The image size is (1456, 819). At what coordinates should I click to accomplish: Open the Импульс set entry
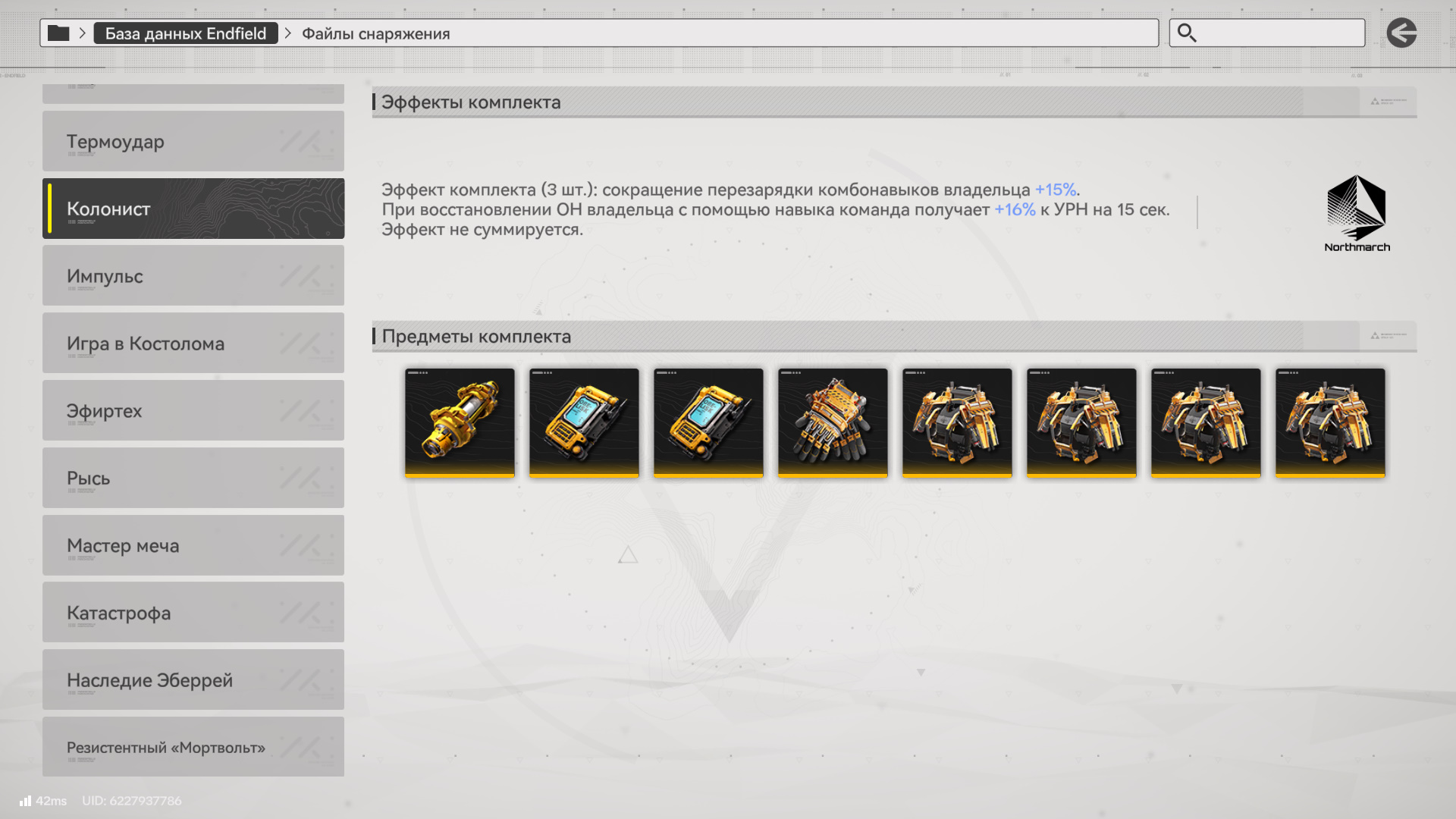click(x=193, y=276)
